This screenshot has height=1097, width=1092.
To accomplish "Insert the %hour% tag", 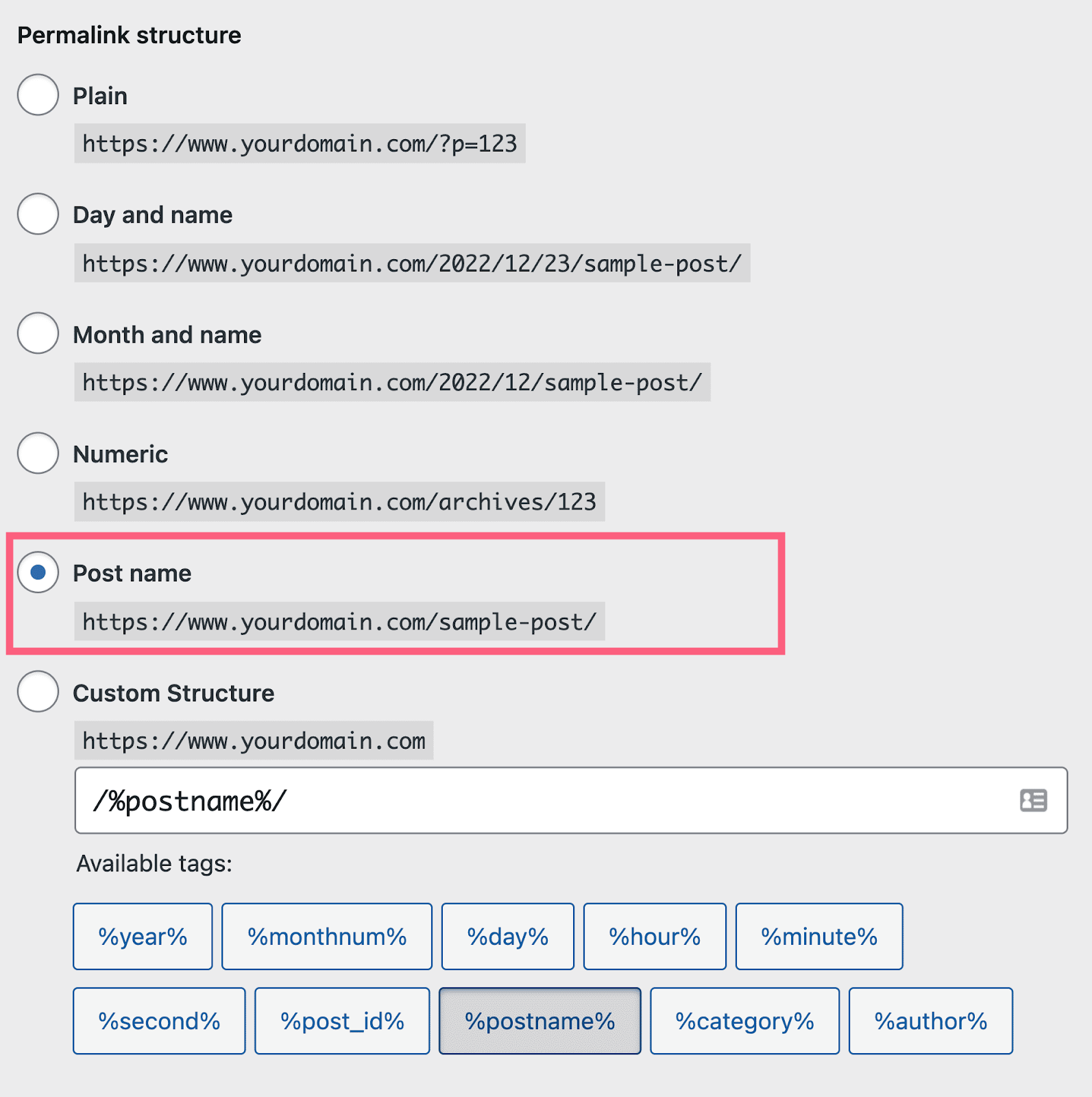I will click(x=654, y=937).
